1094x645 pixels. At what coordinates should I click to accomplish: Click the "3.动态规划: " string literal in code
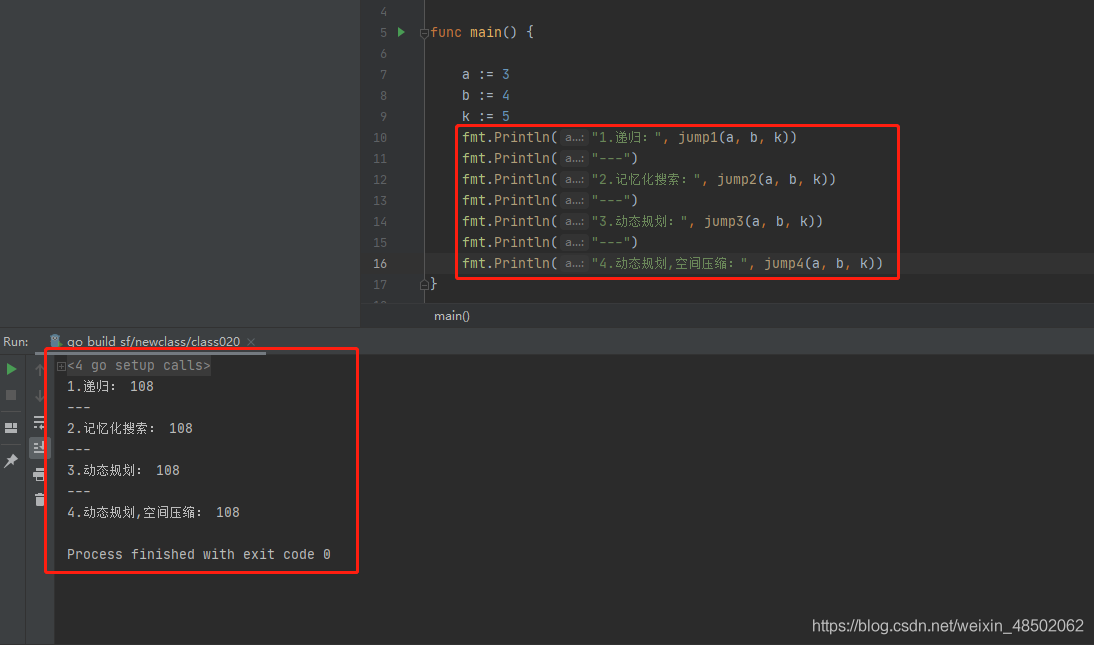click(640, 221)
